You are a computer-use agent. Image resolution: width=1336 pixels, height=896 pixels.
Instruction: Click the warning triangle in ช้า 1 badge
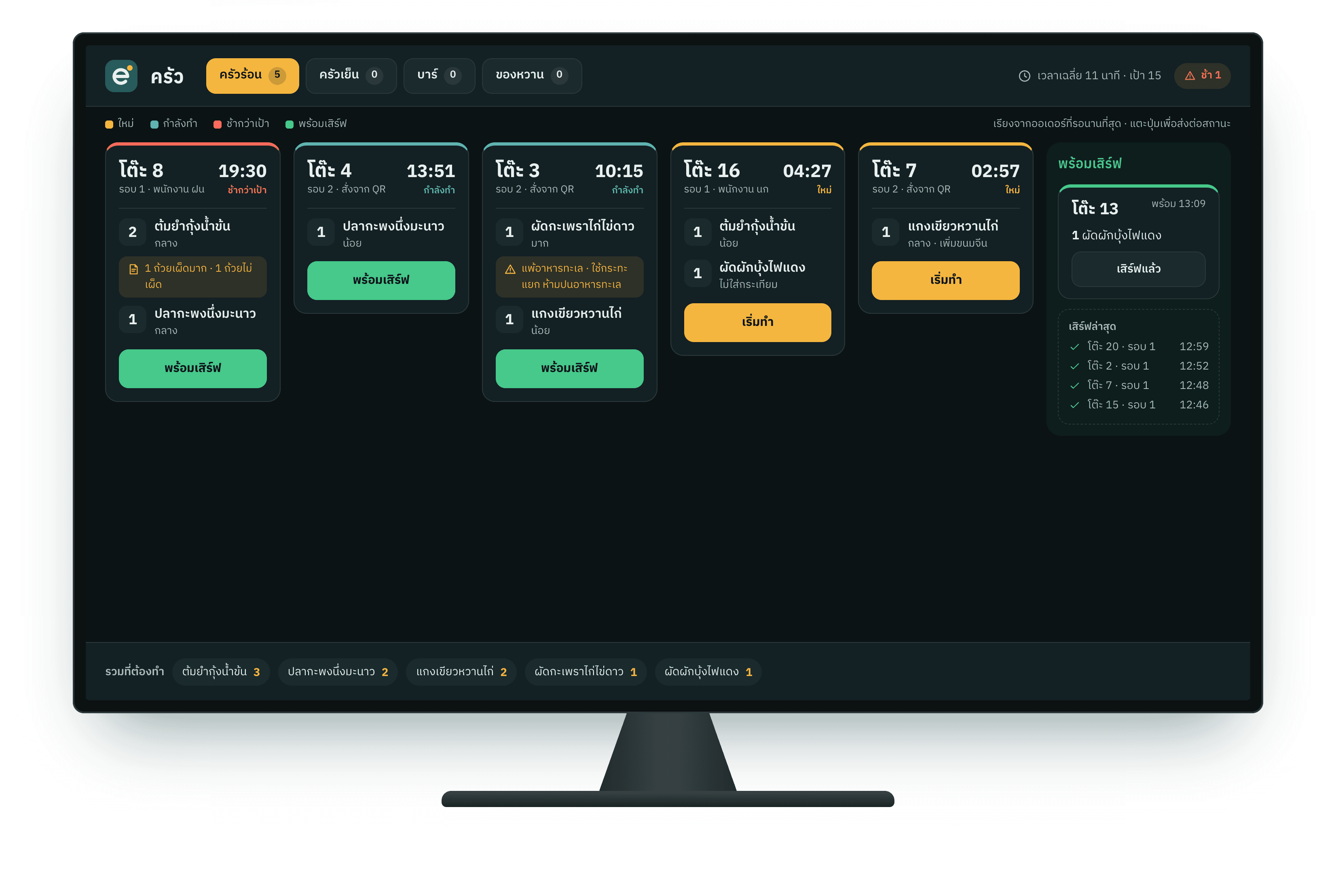[1190, 76]
